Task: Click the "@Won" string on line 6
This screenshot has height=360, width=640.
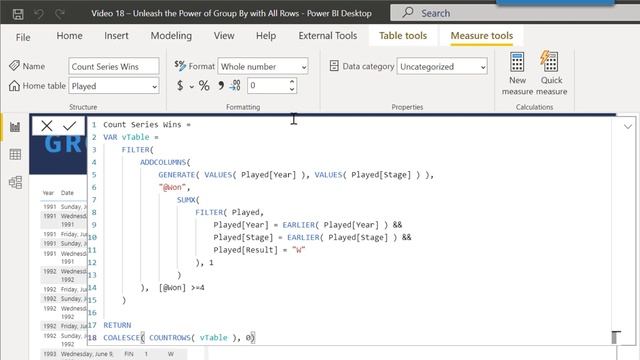Action: click(172, 187)
